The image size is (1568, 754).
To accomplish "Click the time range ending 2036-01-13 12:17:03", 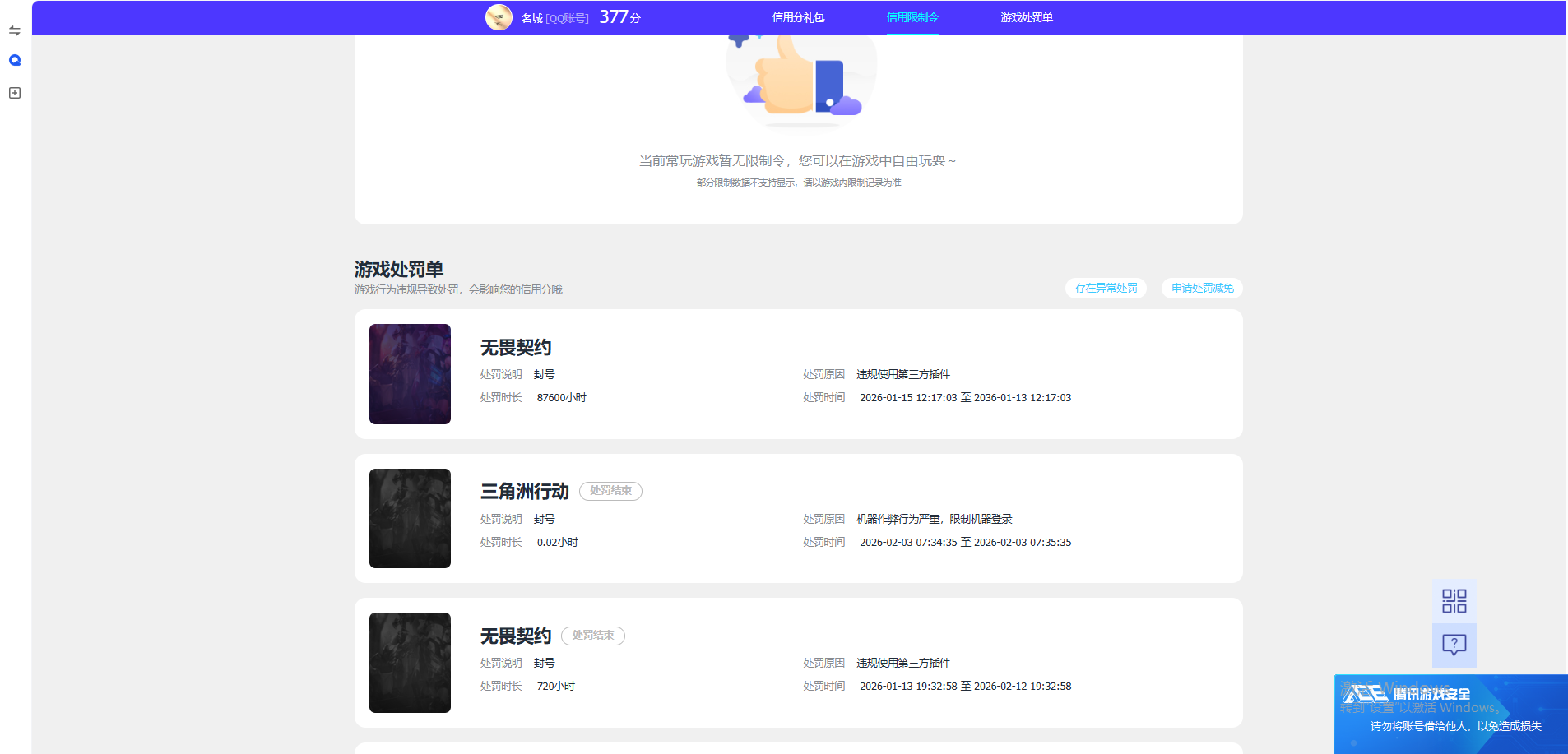I will pyautogui.click(x=966, y=398).
